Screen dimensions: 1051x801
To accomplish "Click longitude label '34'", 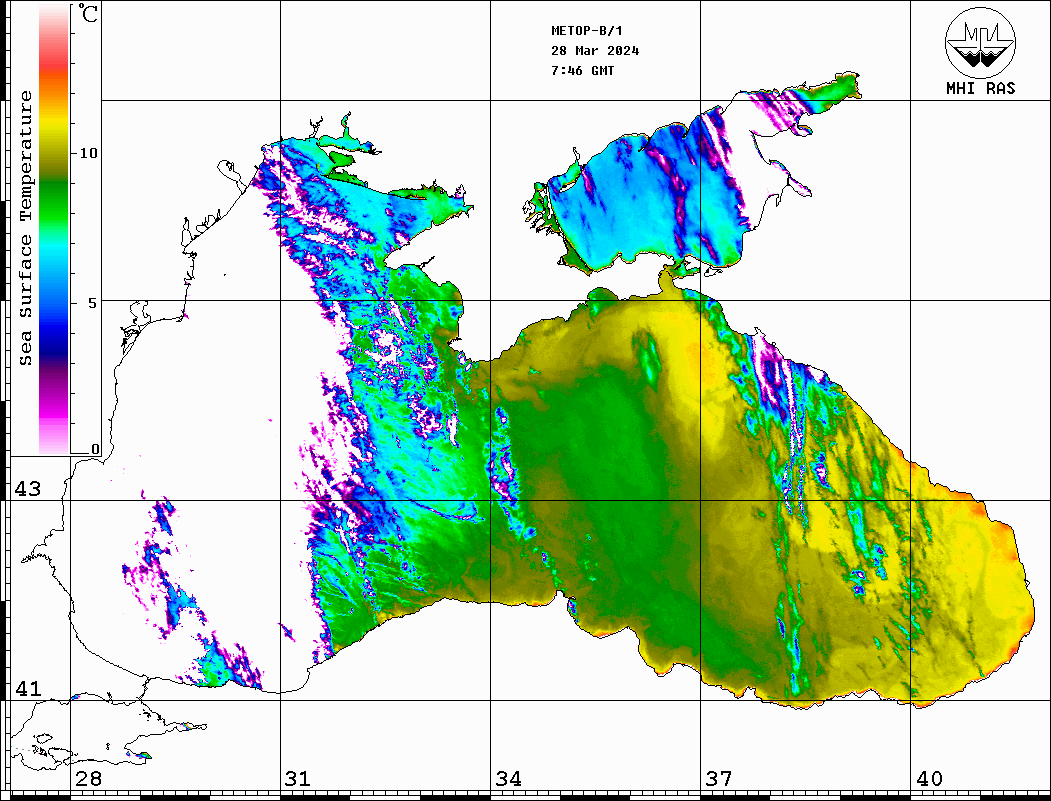I will (508, 779).
